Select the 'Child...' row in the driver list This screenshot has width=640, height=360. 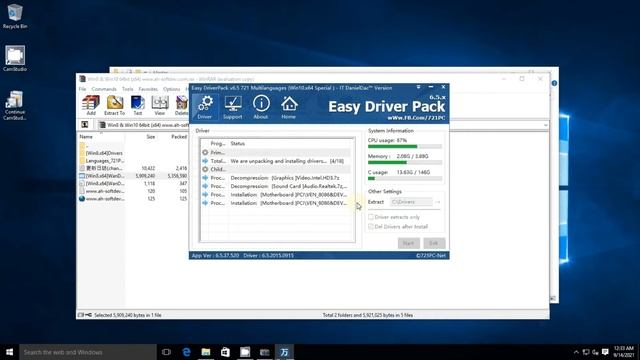click(x=276, y=169)
